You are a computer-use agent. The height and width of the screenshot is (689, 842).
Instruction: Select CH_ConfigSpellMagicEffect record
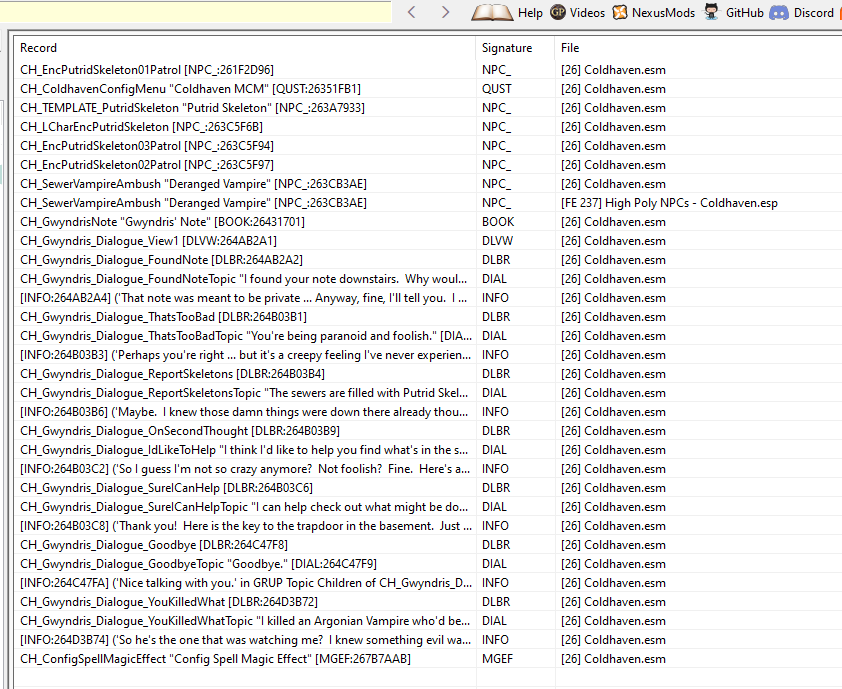click(215, 659)
